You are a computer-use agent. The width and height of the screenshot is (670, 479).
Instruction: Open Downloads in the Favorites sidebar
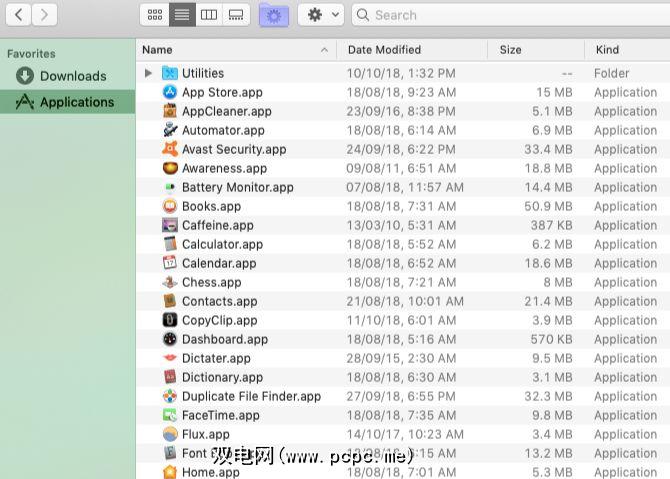68,76
